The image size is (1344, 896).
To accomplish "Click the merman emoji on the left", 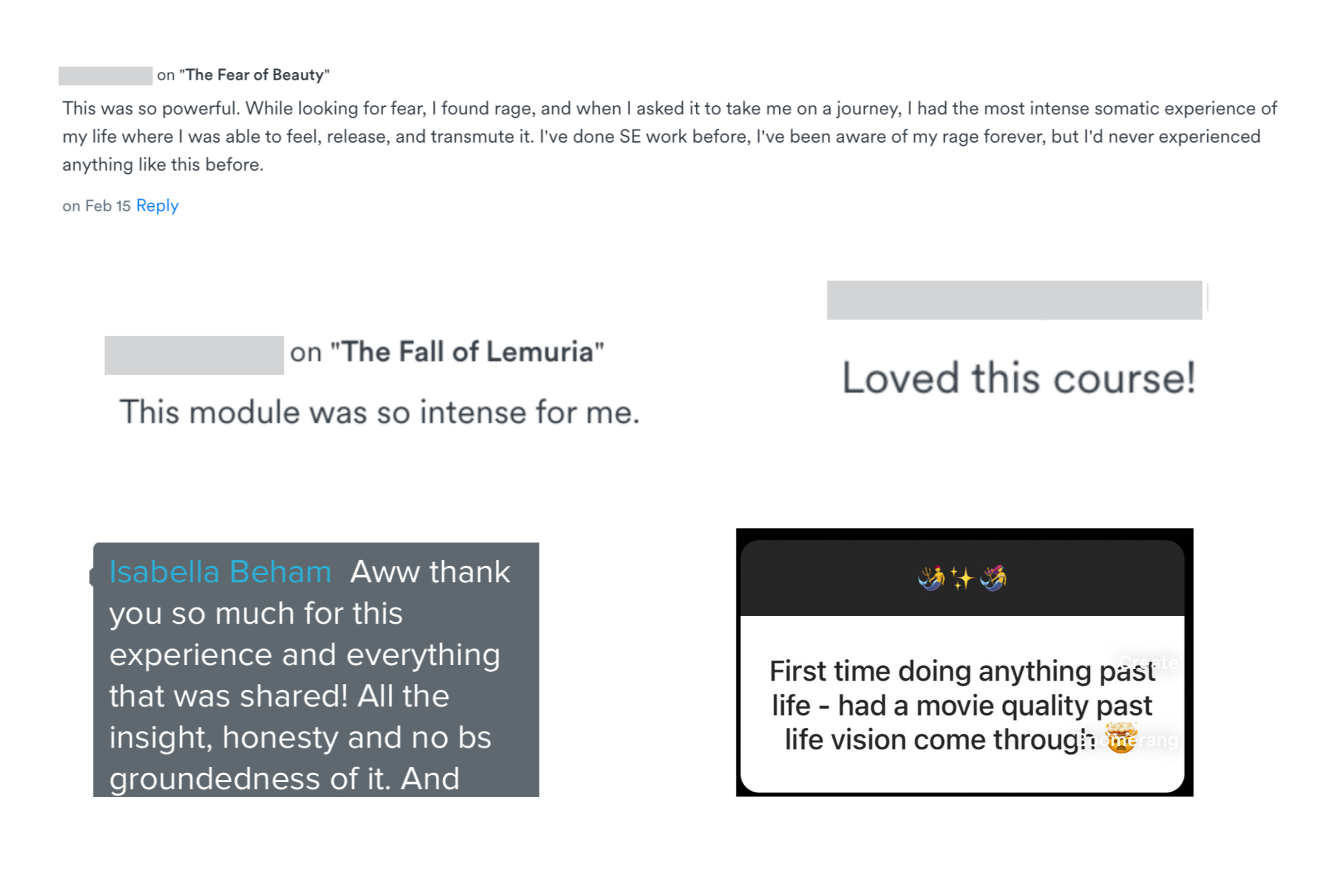I will pos(931,577).
